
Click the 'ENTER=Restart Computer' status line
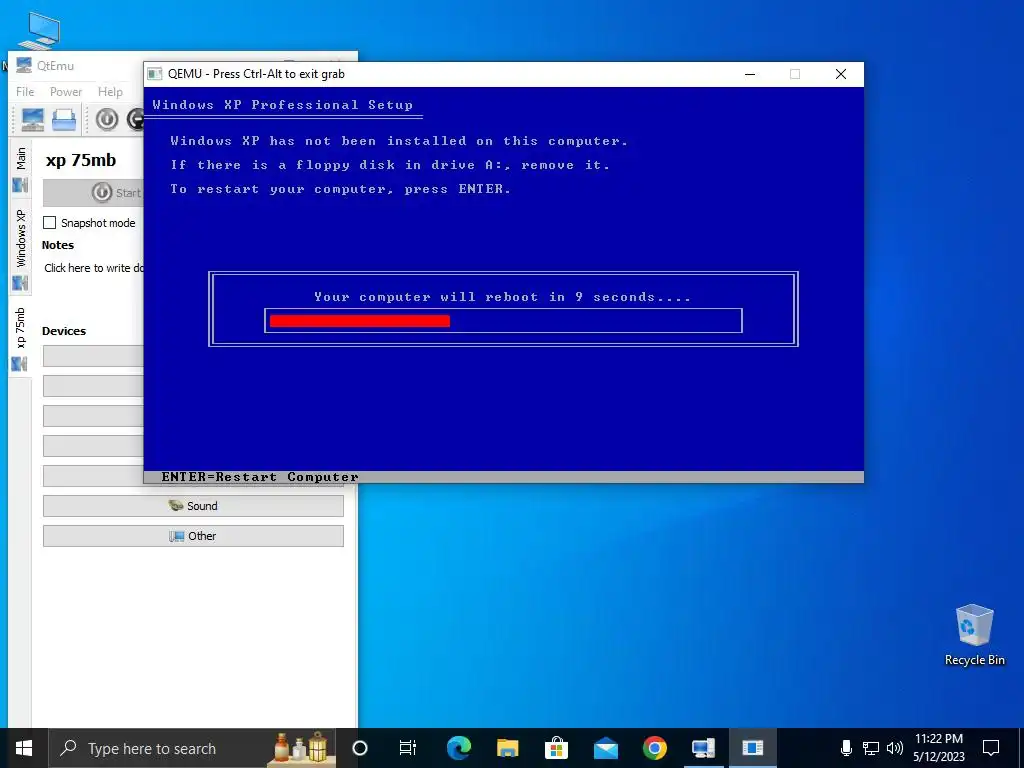(x=260, y=477)
